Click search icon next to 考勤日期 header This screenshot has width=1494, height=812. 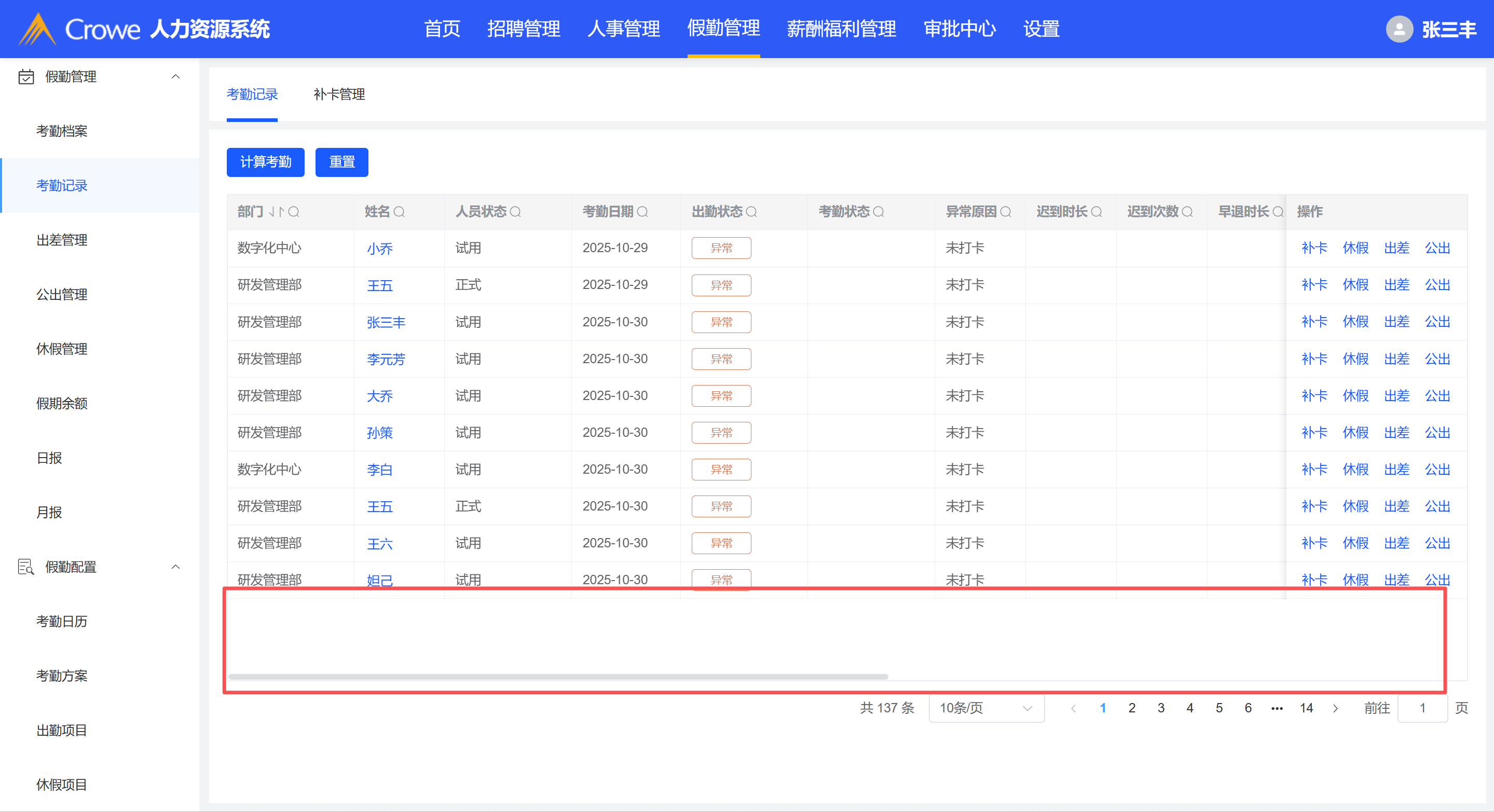[642, 212]
